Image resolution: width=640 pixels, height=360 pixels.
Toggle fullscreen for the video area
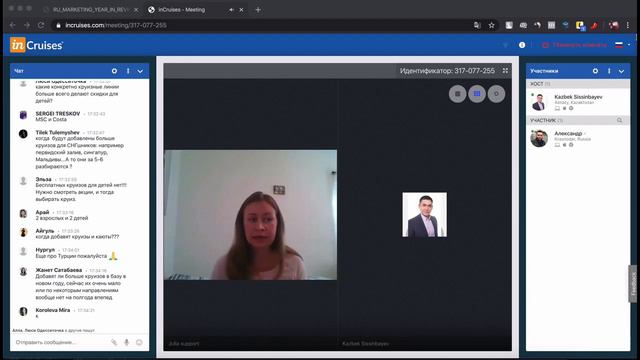505,71
